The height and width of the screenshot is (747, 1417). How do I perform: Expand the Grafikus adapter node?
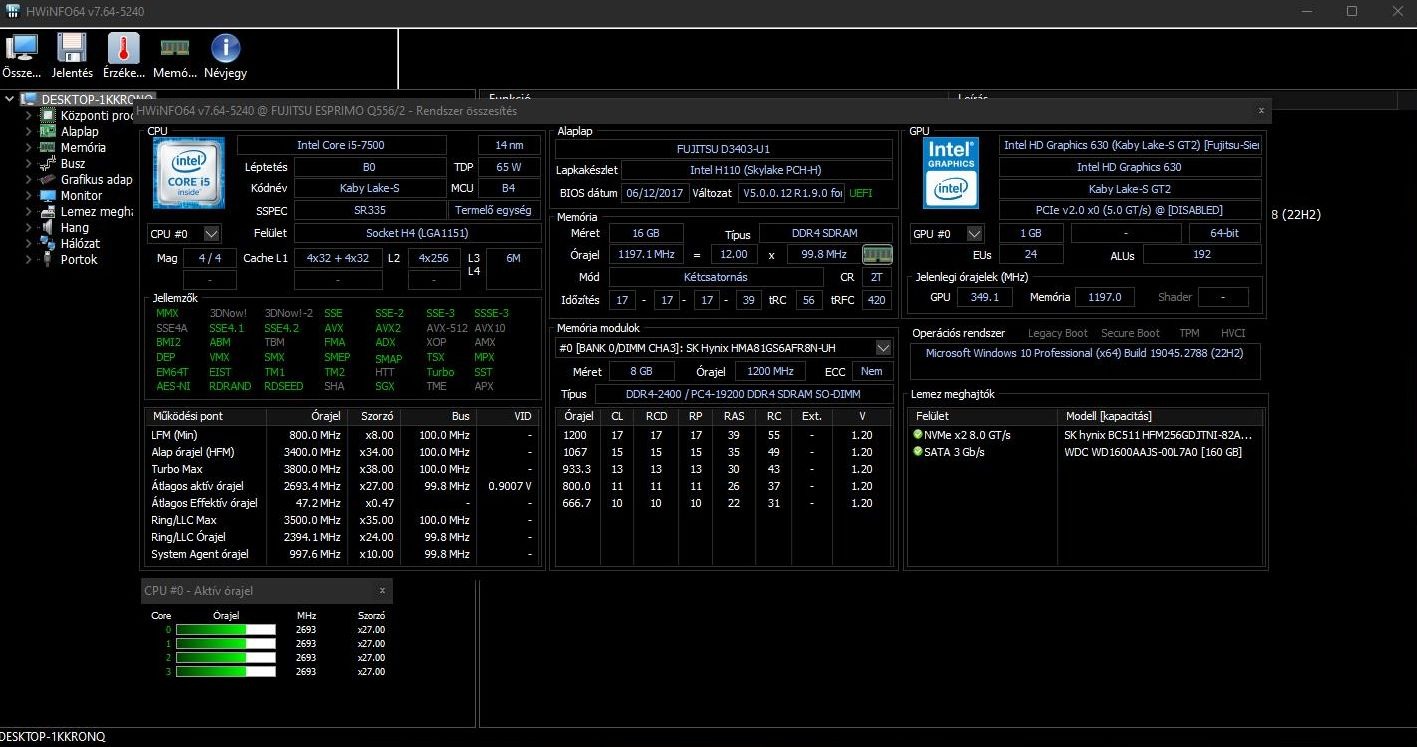pos(28,179)
